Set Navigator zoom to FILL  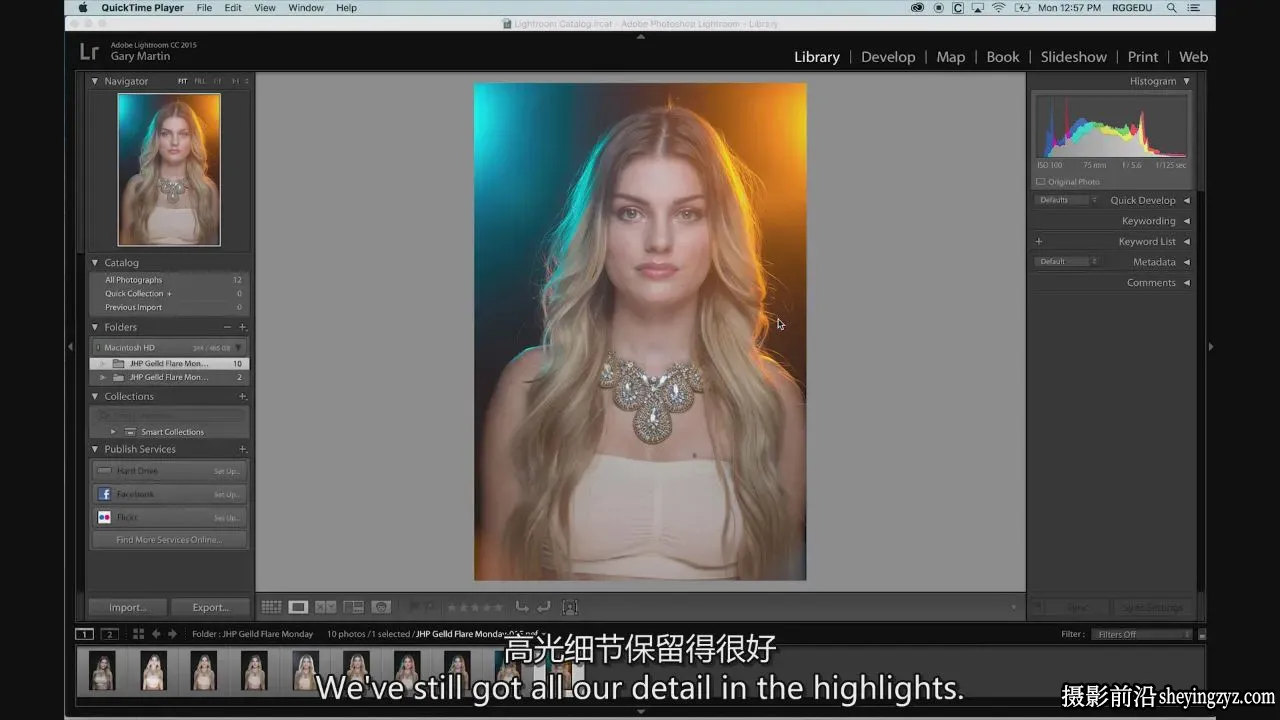point(200,81)
